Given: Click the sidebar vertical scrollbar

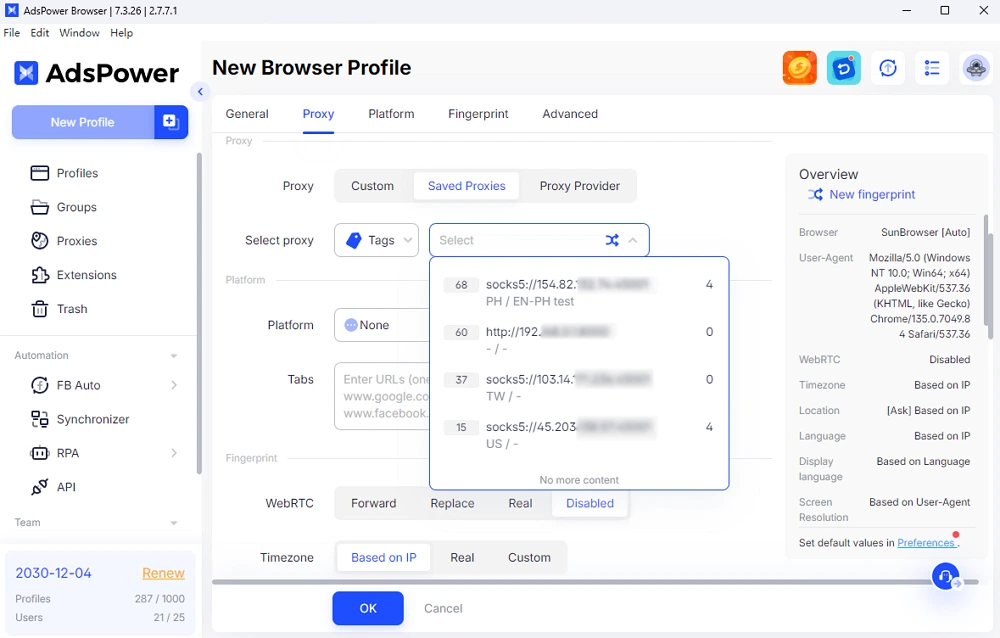Looking at the screenshot, I should click(x=199, y=313).
